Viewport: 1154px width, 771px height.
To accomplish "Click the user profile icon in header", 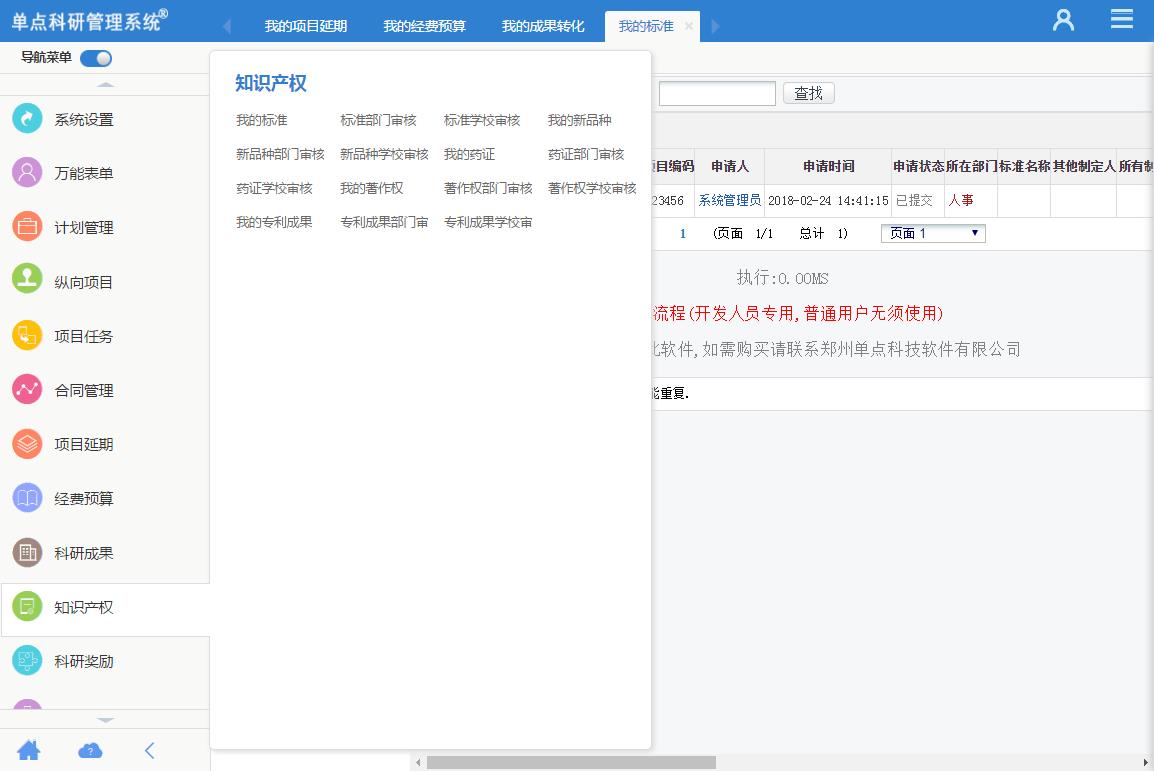I will point(1063,20).
